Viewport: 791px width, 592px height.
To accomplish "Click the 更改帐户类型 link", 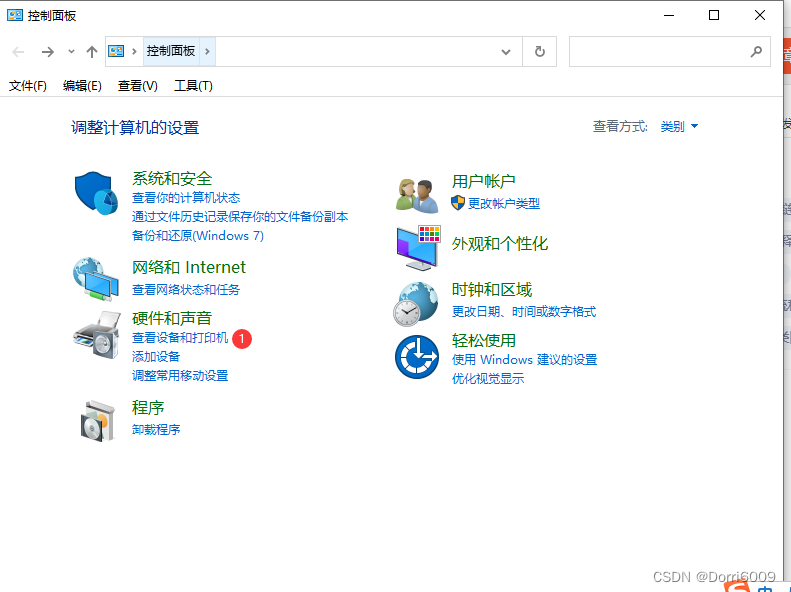I will tap(504, 203).
